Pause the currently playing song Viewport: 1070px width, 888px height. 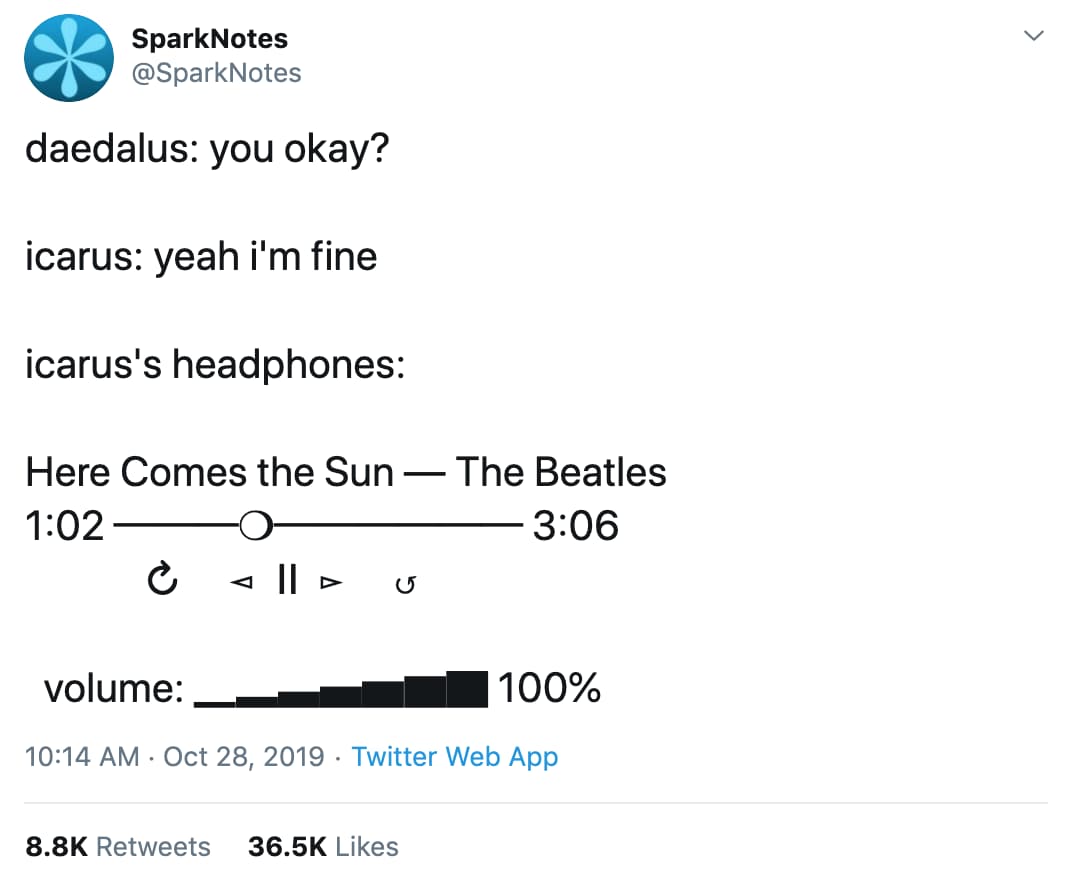click(286, 579)
